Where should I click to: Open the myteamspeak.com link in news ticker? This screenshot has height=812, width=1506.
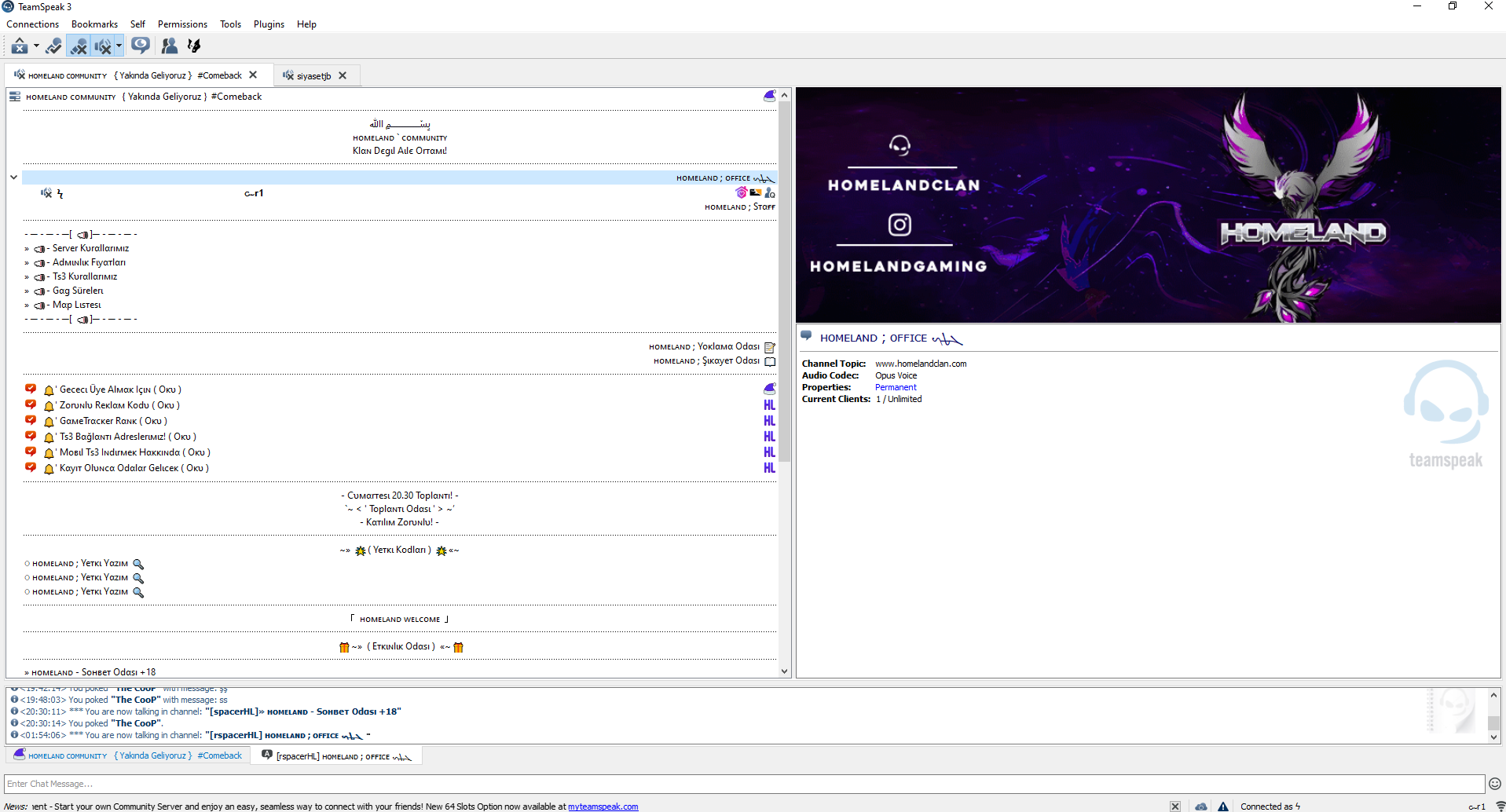point(603,807)
